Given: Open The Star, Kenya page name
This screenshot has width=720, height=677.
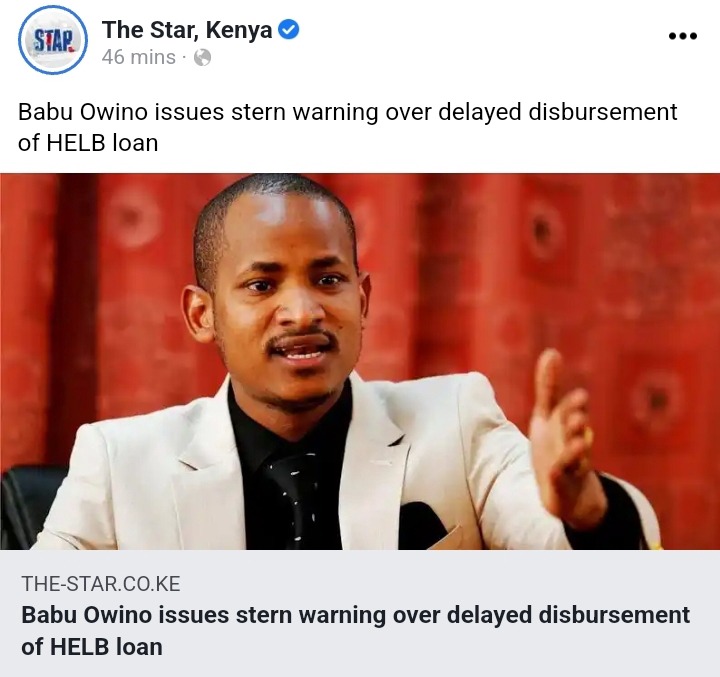Looking at the screenshot, I should point(187,30).
